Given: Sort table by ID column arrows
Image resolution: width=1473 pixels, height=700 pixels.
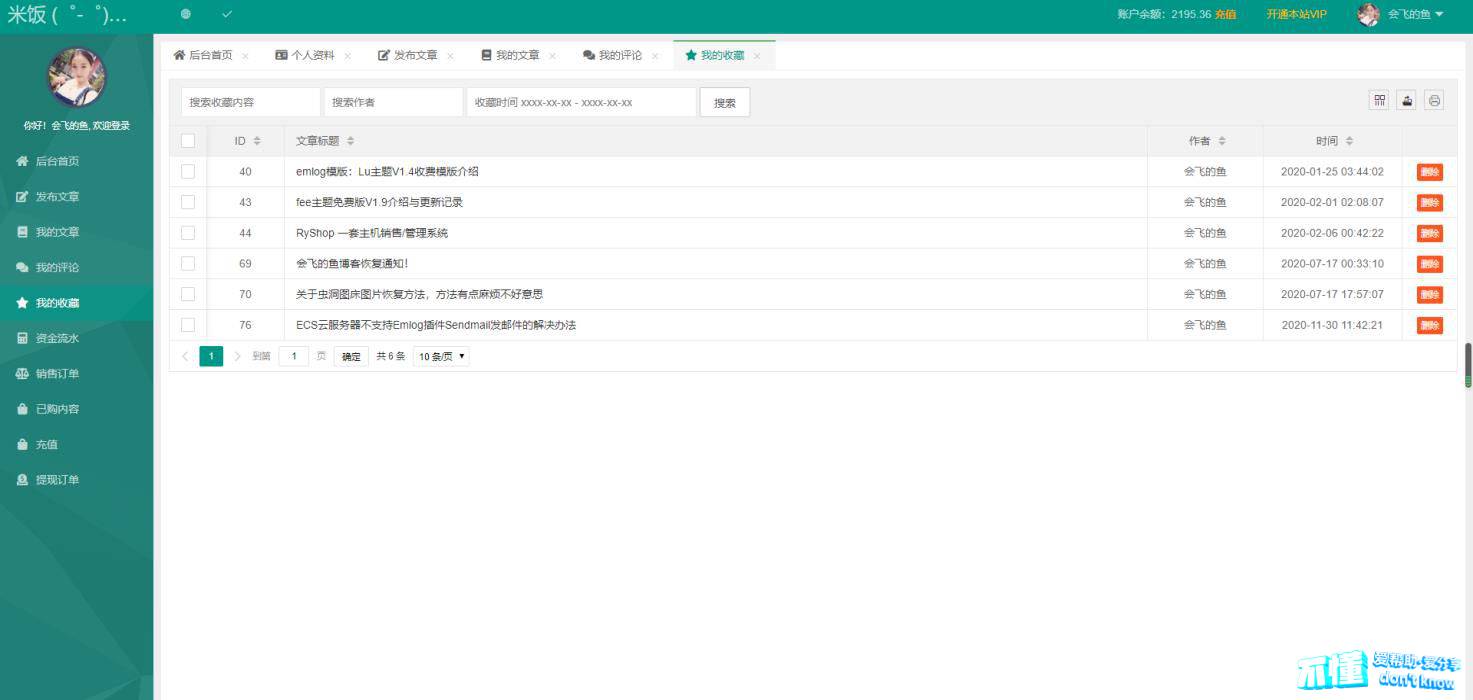Looking at the screenshot, I should (x=257, y=141).
